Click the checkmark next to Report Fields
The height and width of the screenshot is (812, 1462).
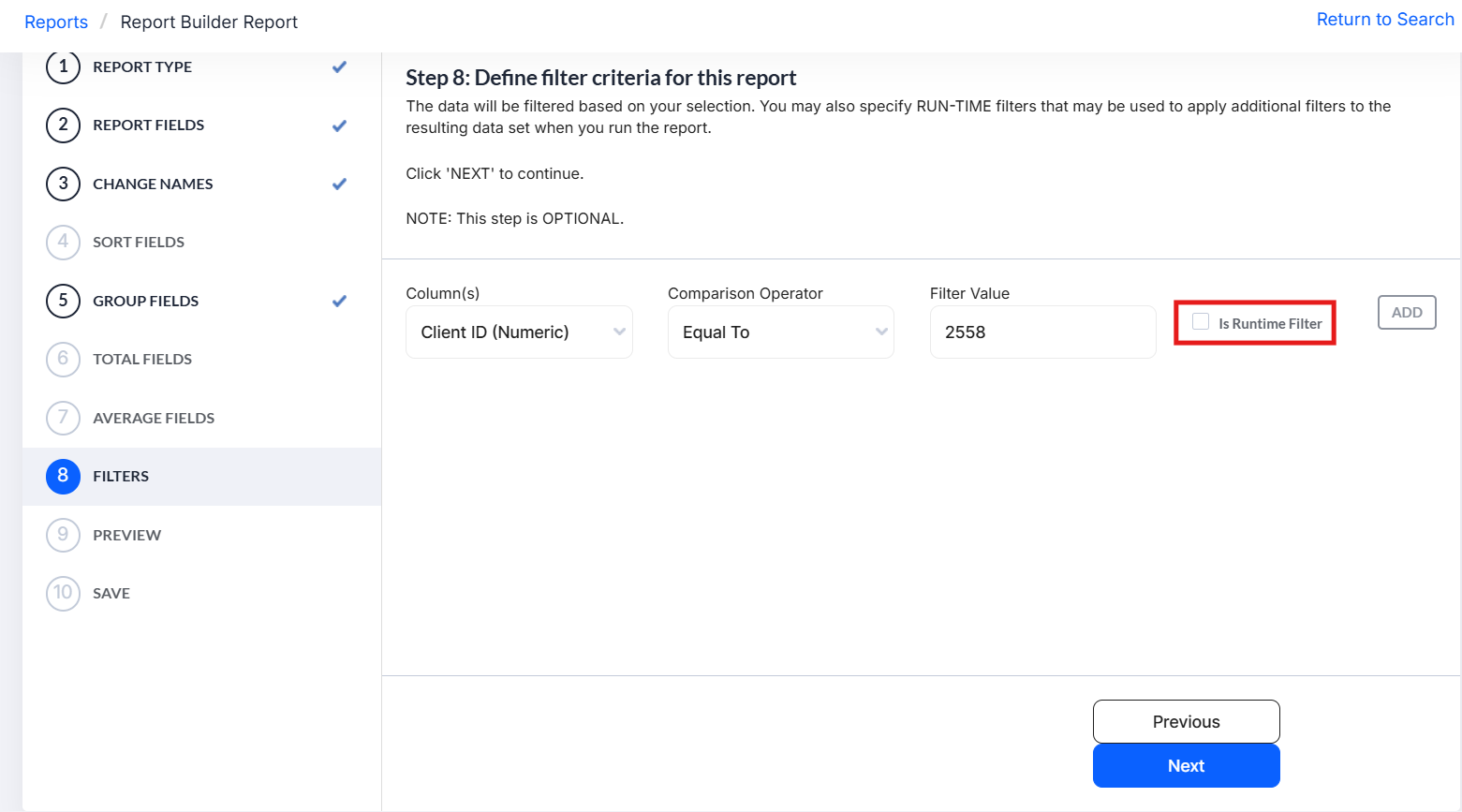(339, 125)
